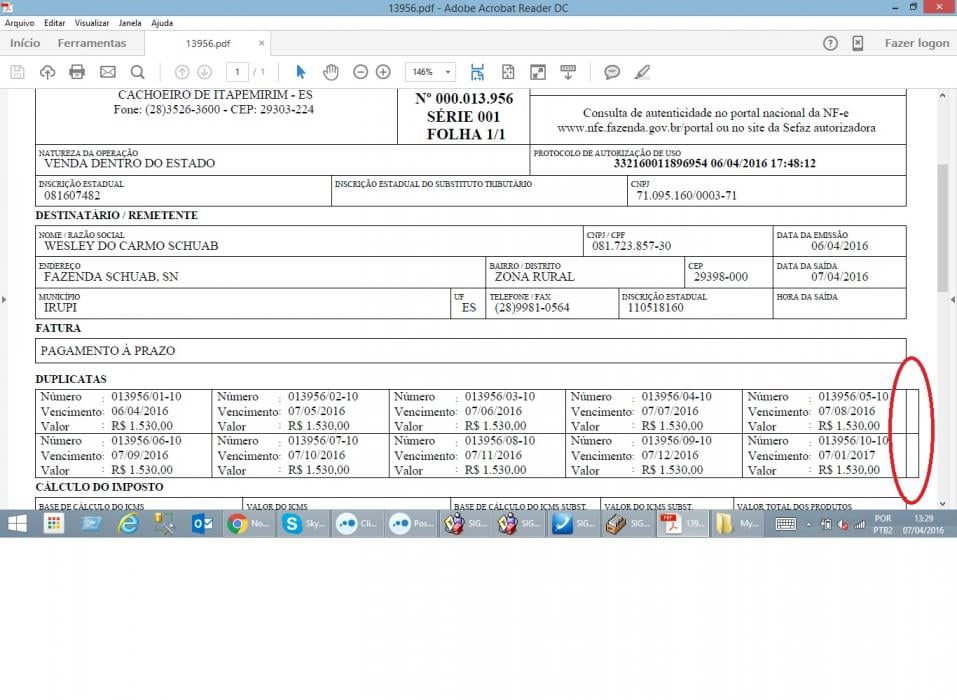This screenshot has height=700, width=957.
Task: Select the Highlight pen tool
Action: [x=641, y=72]
